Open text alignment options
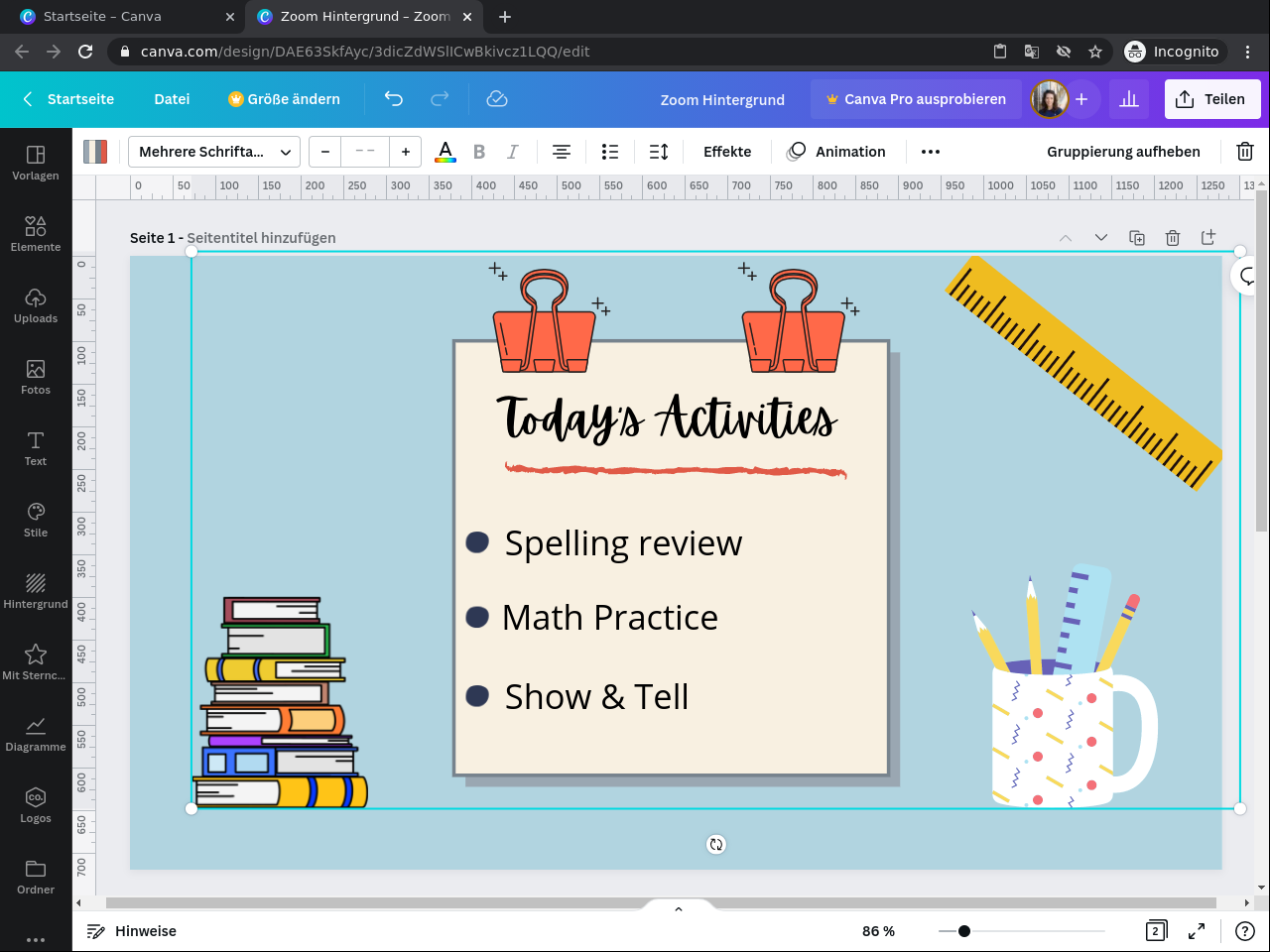This screenshot has width=1270, height=952. click(562, 152)
